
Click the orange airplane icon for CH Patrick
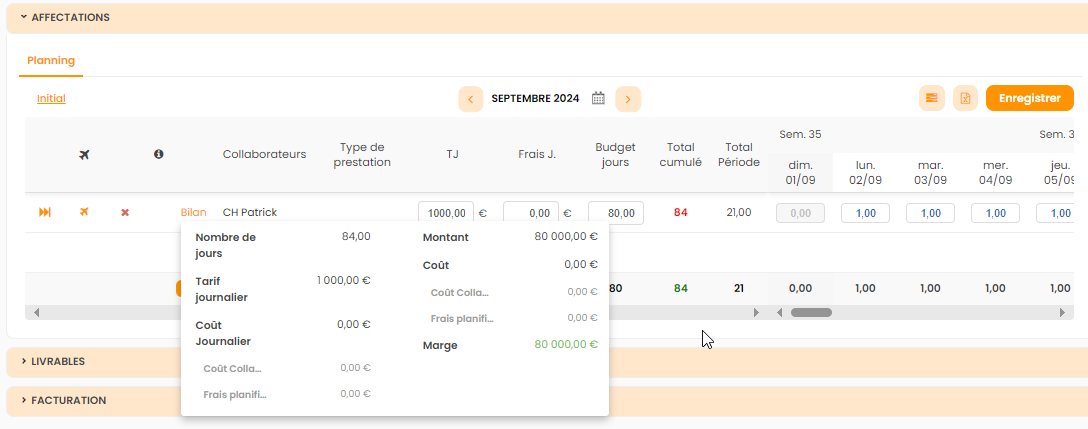[x=85, y=212]
